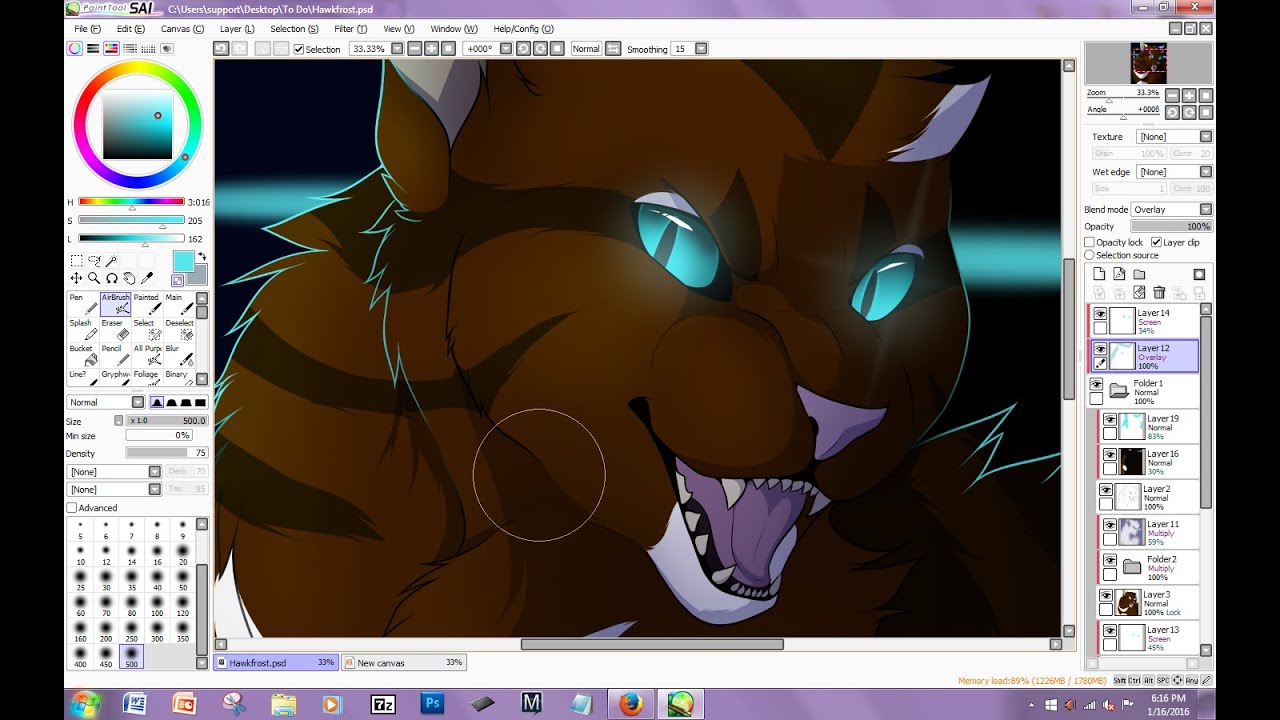Hide Layer14 using its eye icon
This screenshot has height=720, width=1280.
tap(1100, 314)
